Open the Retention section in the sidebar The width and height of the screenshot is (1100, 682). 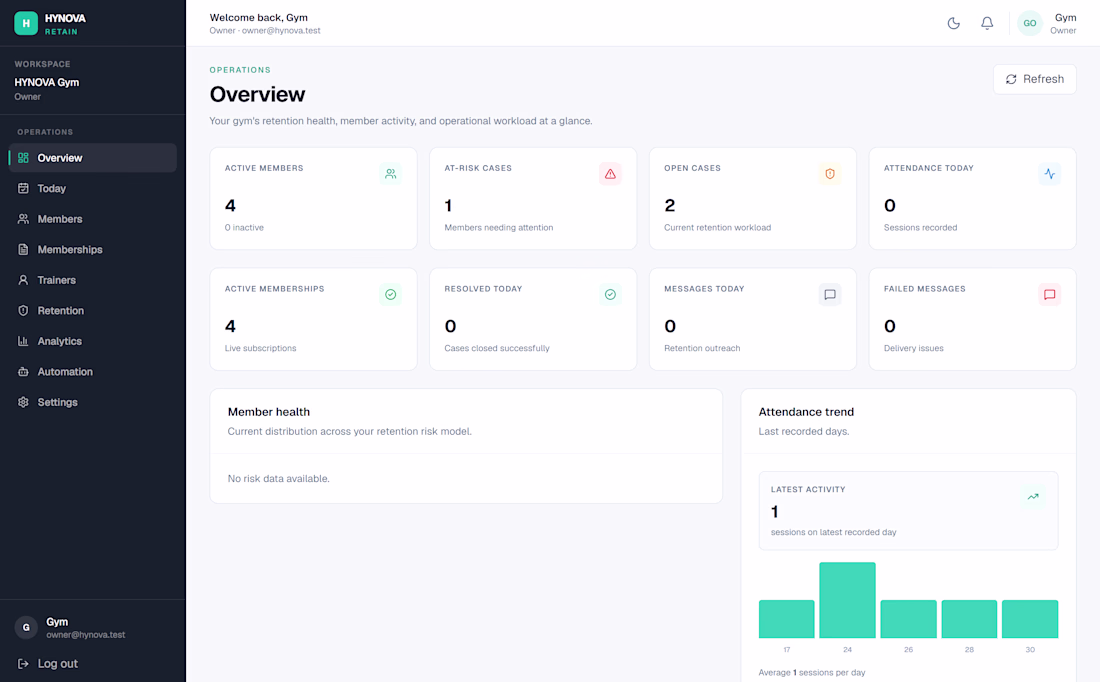(93, 311)
